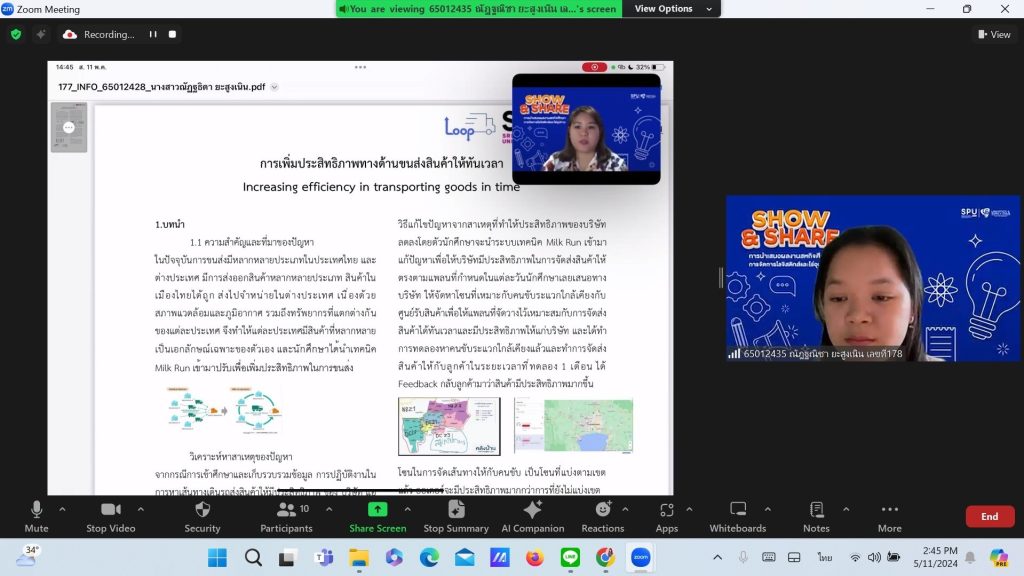Open LINE app from taskbar
This screenshot has width=1024, height=576.
click(x=570, y=558)
